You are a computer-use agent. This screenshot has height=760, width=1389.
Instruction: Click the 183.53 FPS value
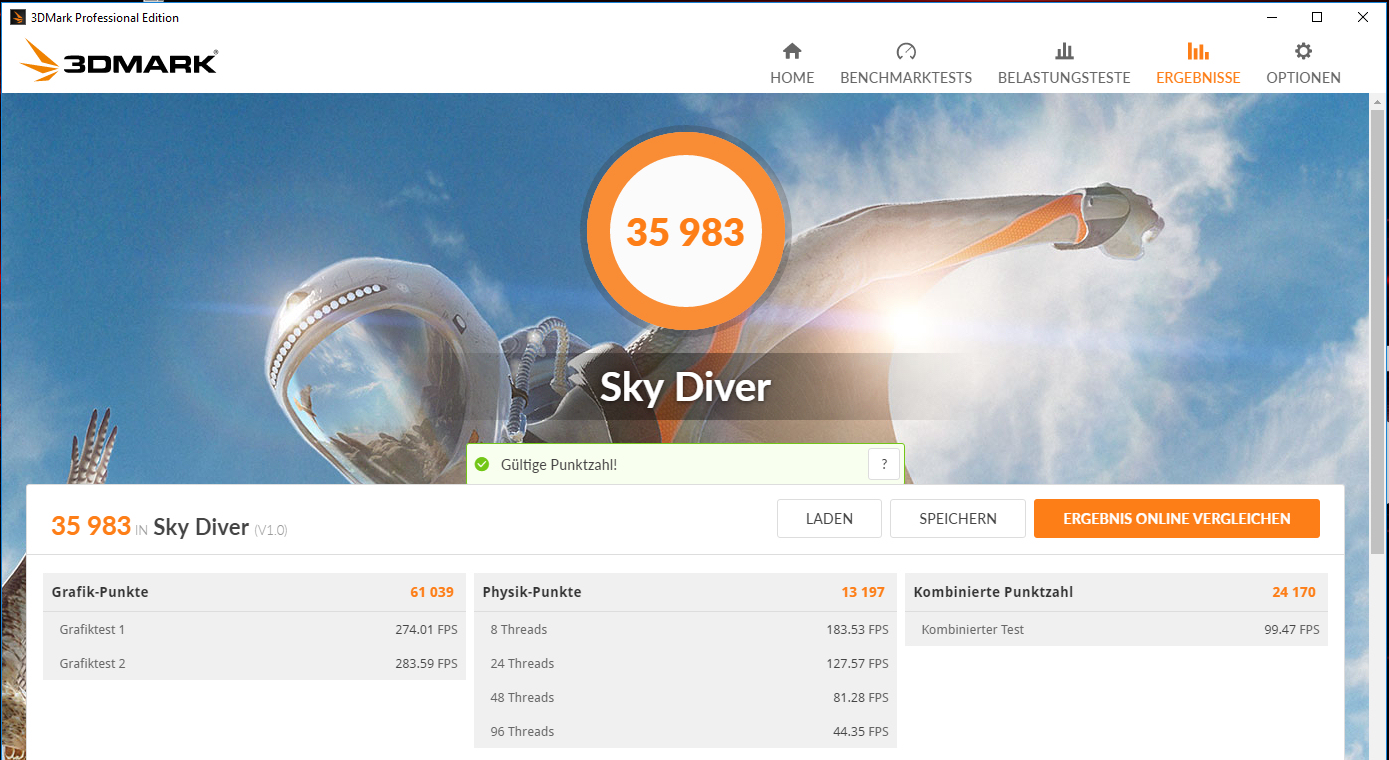[x=857, y=630]
